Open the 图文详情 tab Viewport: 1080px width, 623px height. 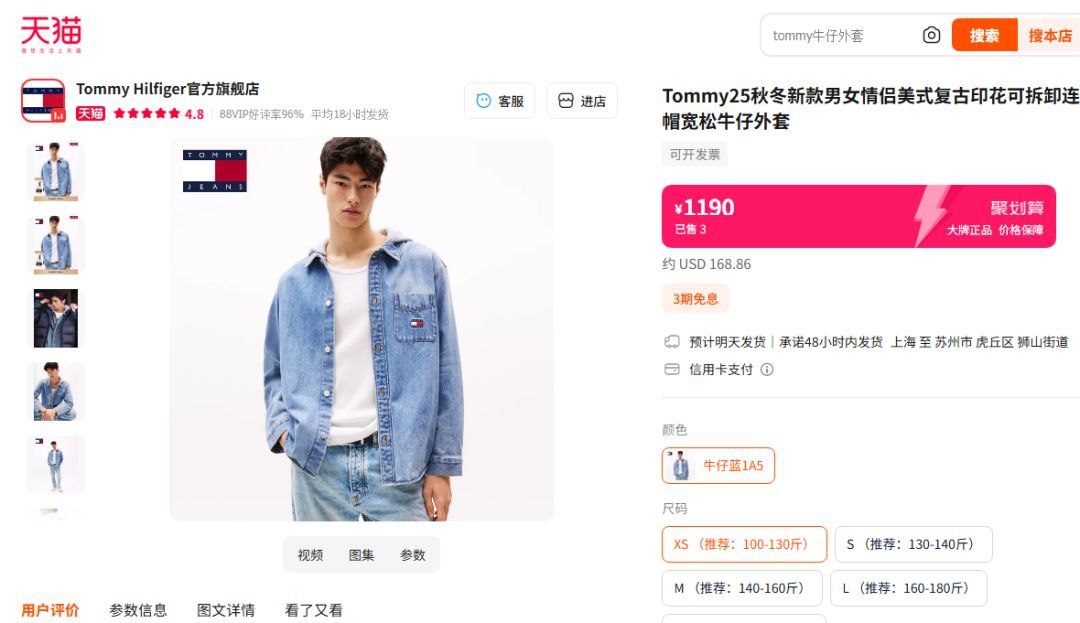point(226,610)
